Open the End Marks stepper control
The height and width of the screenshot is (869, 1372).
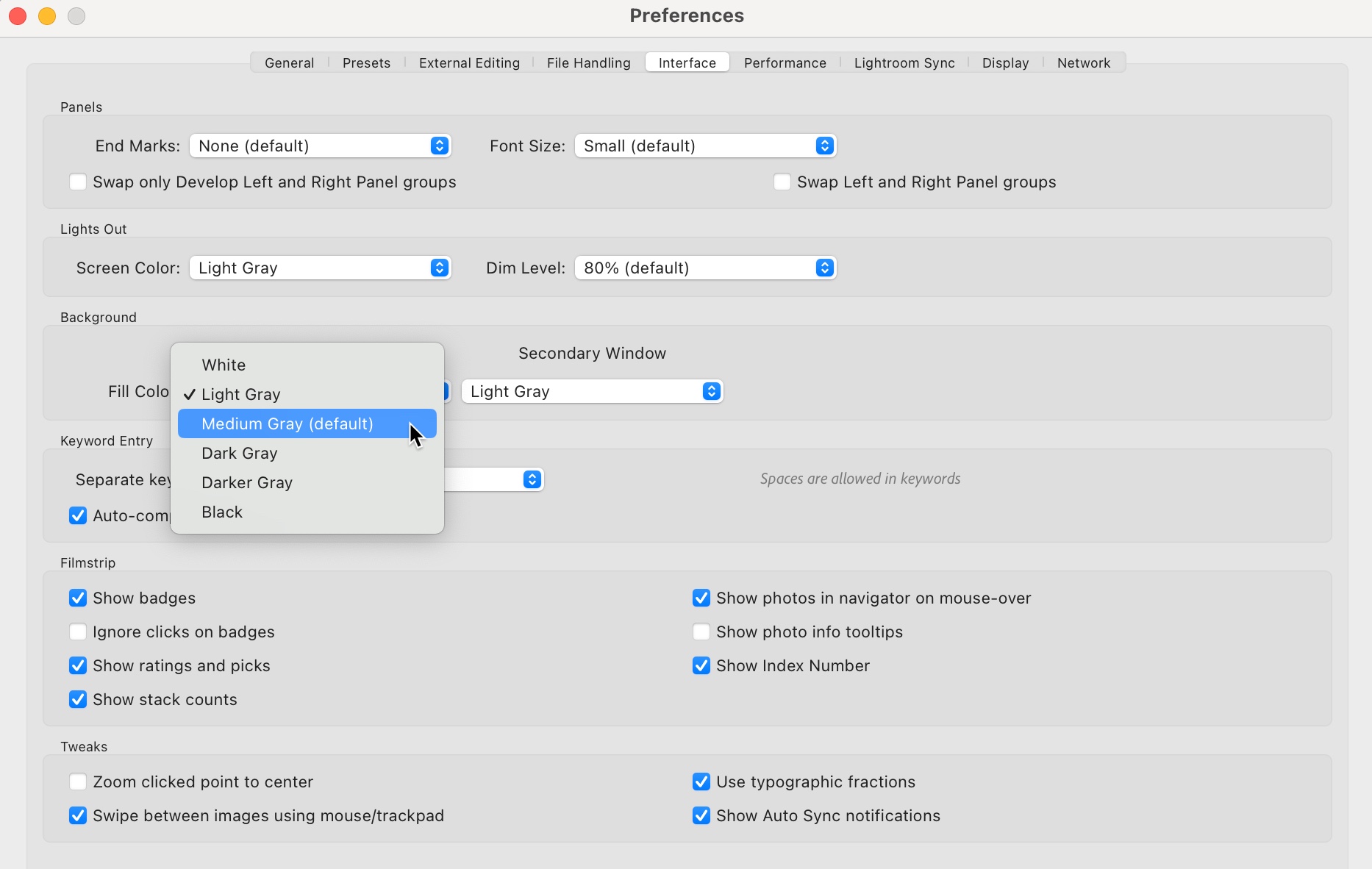pos(439,146)
